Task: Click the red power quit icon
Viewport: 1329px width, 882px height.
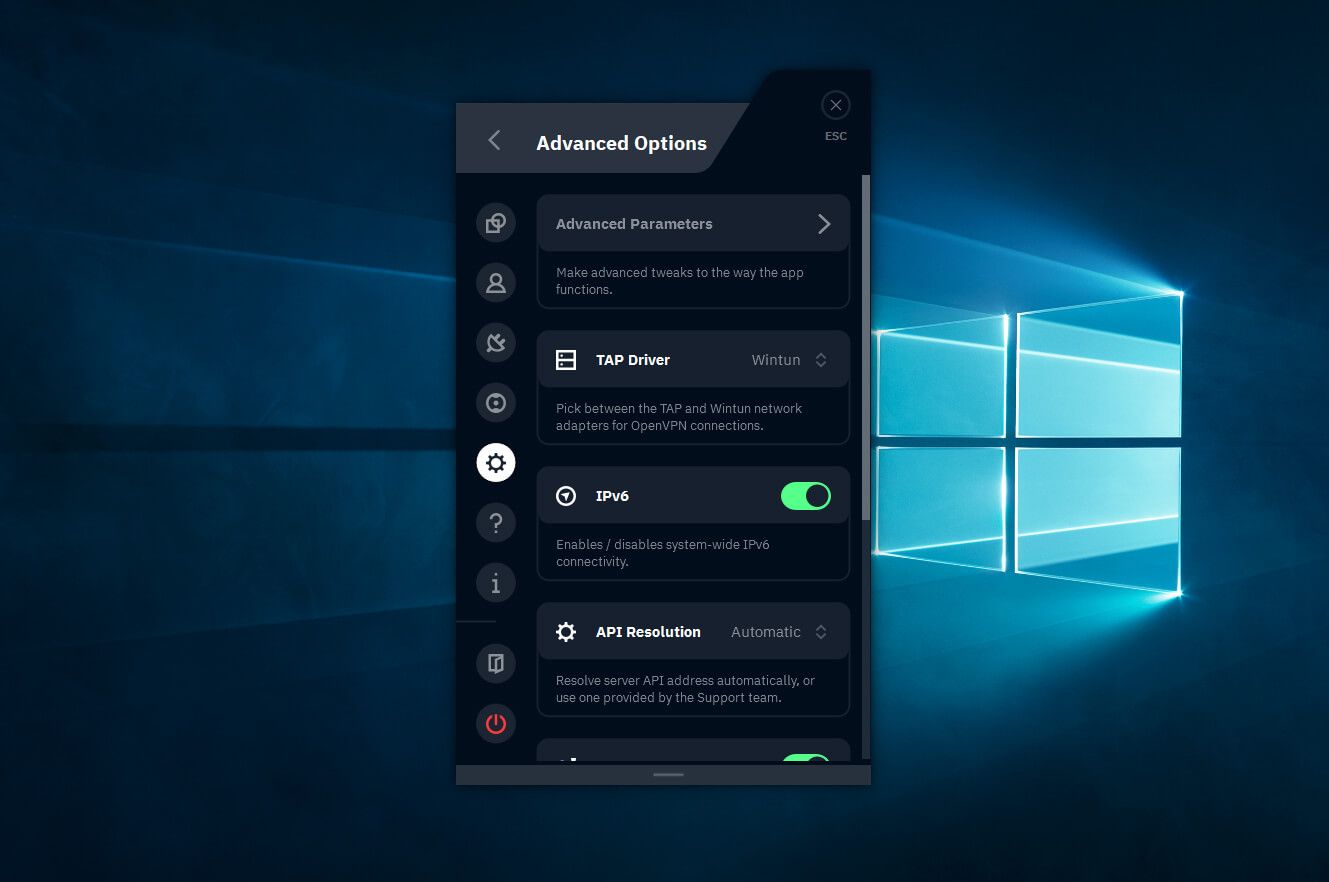Action: click(496, 723)
